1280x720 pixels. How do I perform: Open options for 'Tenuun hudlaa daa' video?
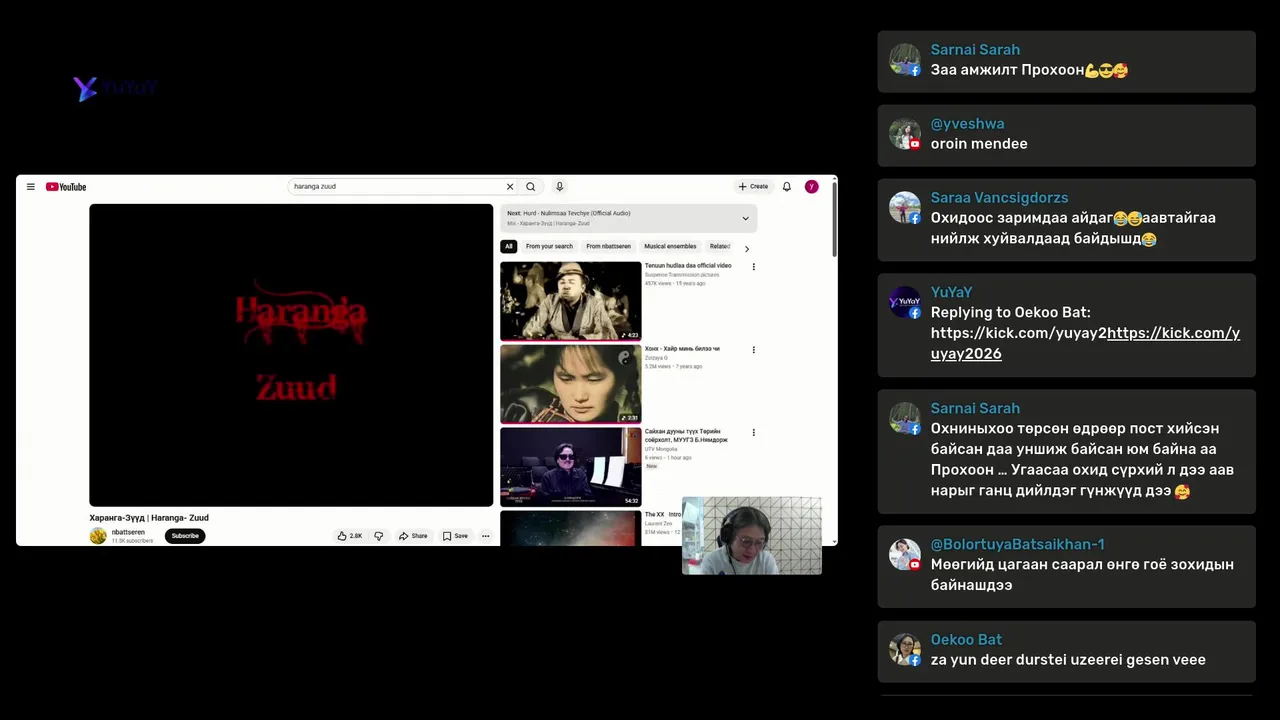point(754,267)
